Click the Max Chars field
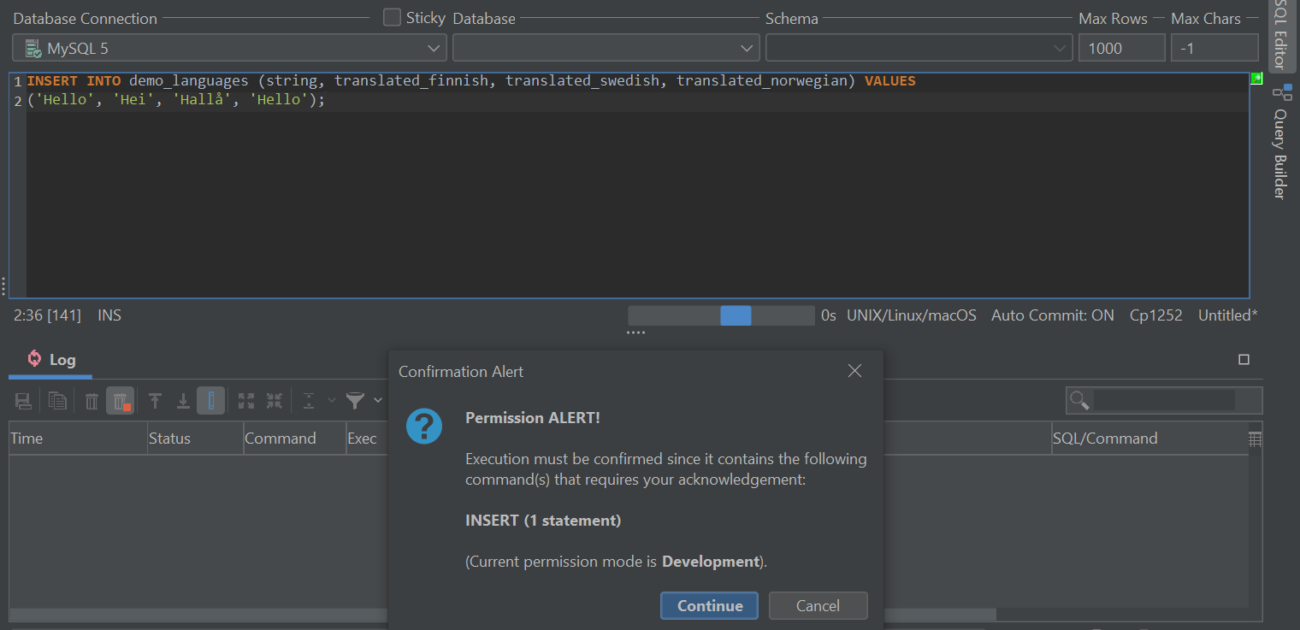The height and width of the screenshot is (630, 1300). 1214,48
